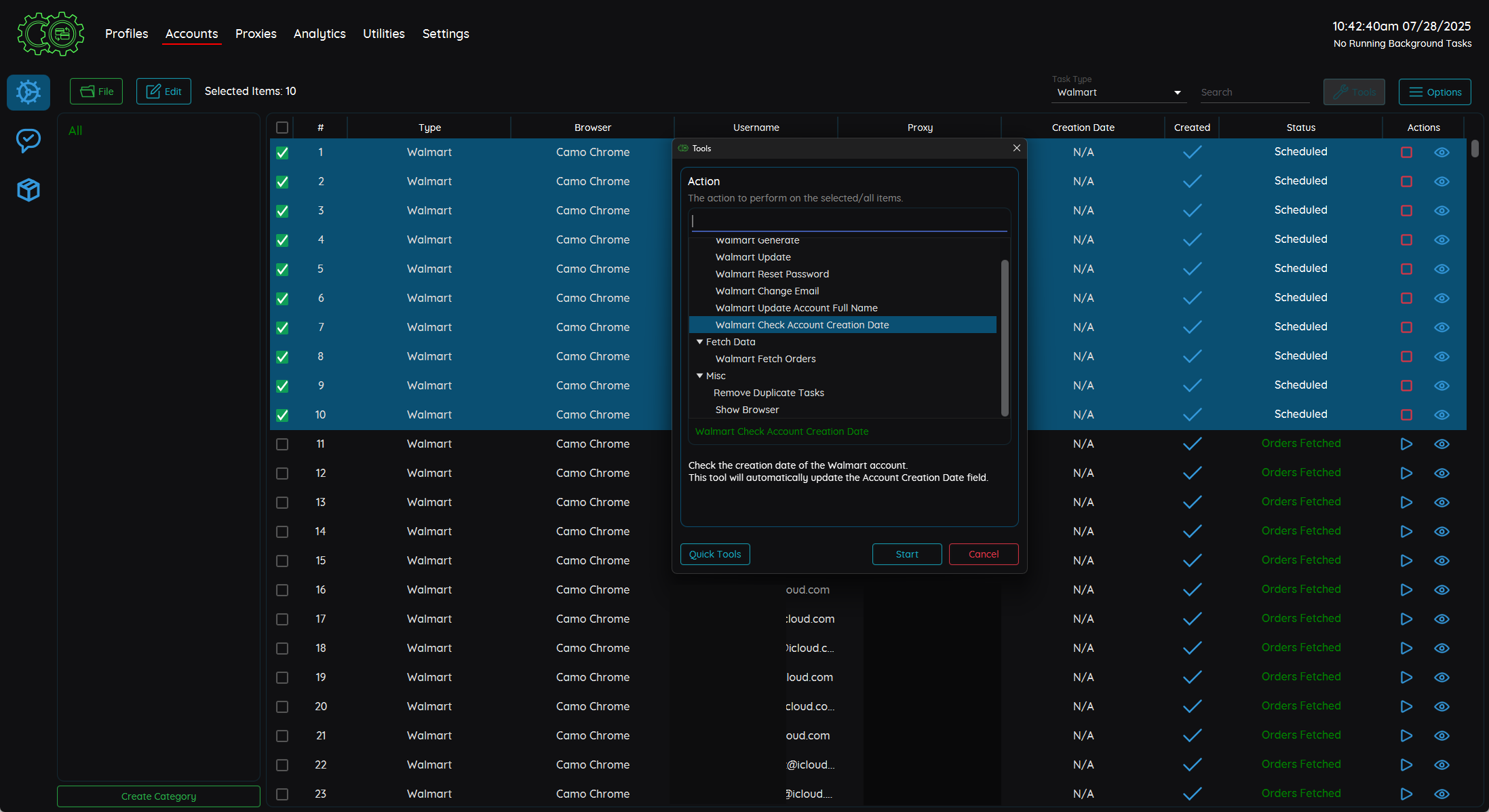Start the task in row 11
Viewport: 1489px width, 812px height.
(1406, 444)
